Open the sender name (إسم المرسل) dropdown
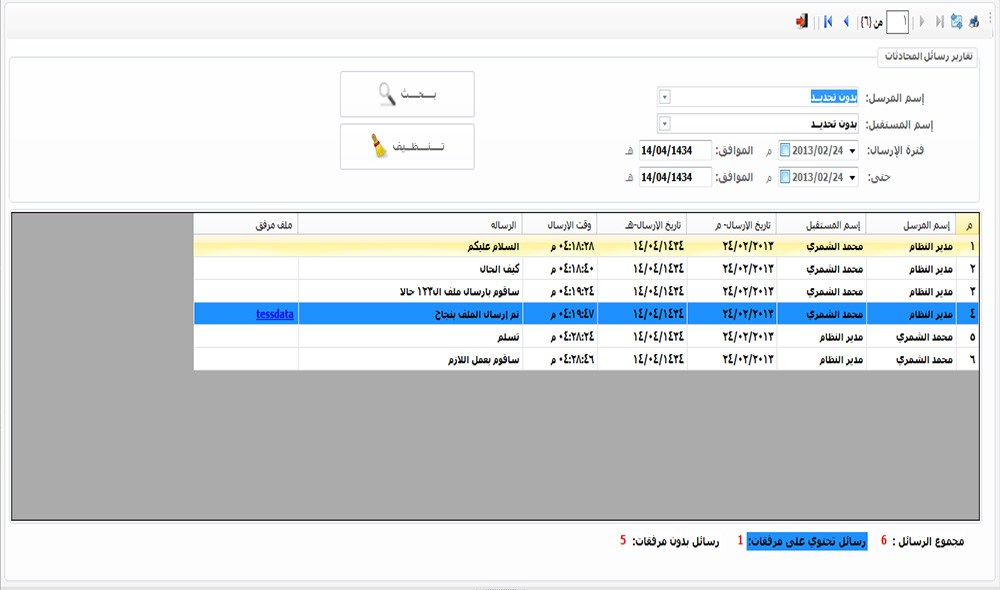This screenshot has height=590, width=1000. 665,97
